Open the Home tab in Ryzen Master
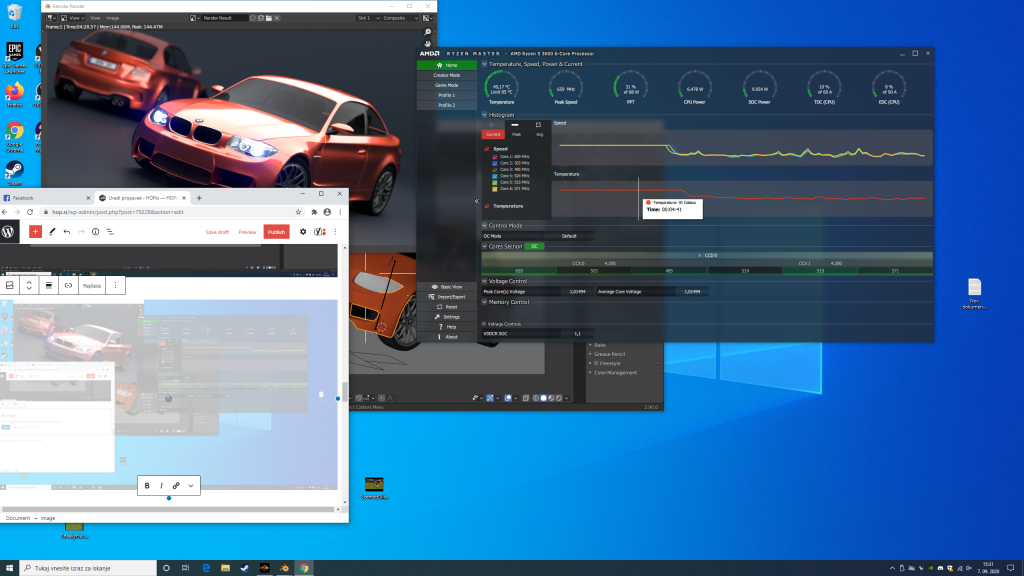Viewport: 1024px width, 576px height. [x=447, y=65]
